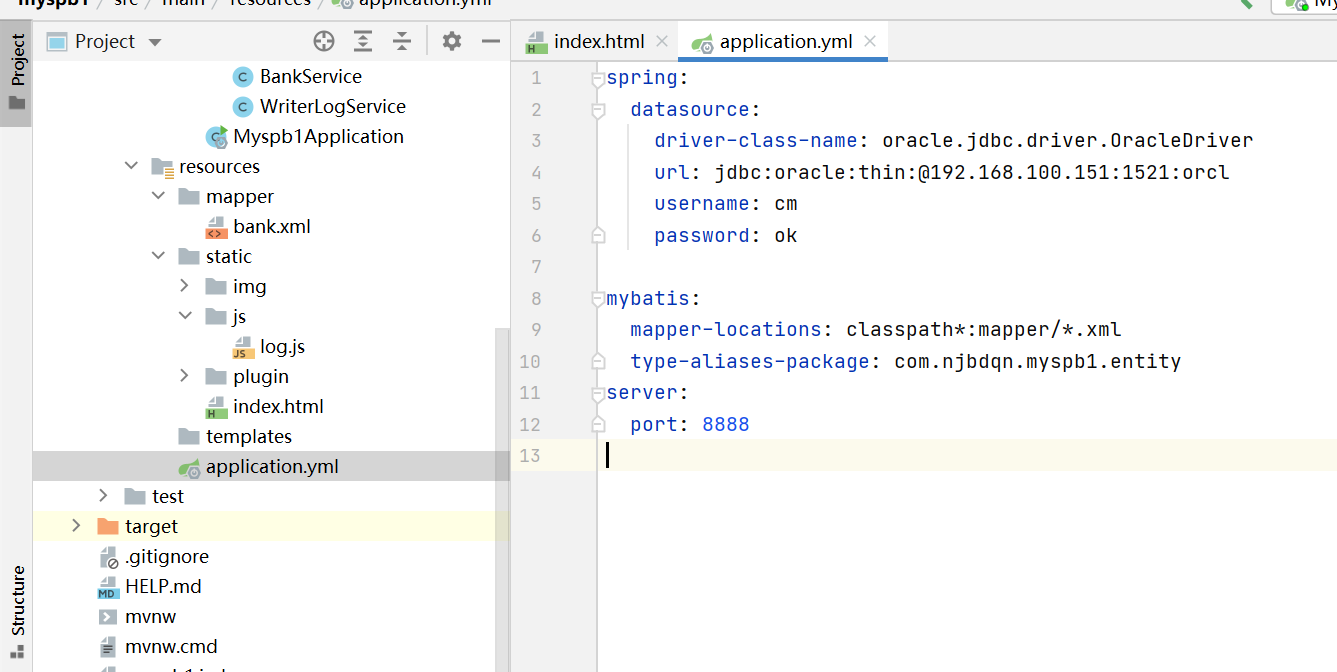Expand the img folder
The image size is (1337, 672).
click(x=184, y=286)
